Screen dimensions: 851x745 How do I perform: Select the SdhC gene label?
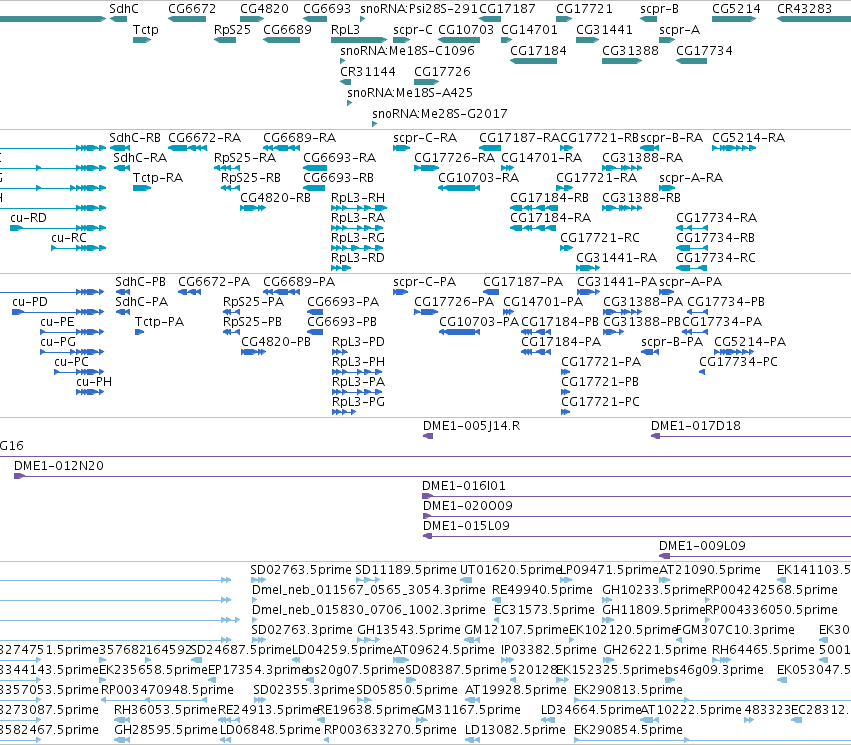coord(124,9)
